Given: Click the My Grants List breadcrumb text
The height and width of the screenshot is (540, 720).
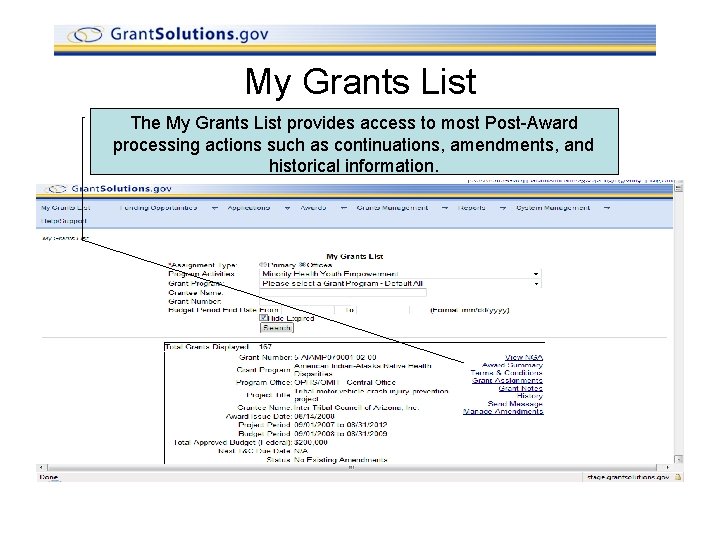Looking at the screenshot, I should pos(65,238).
